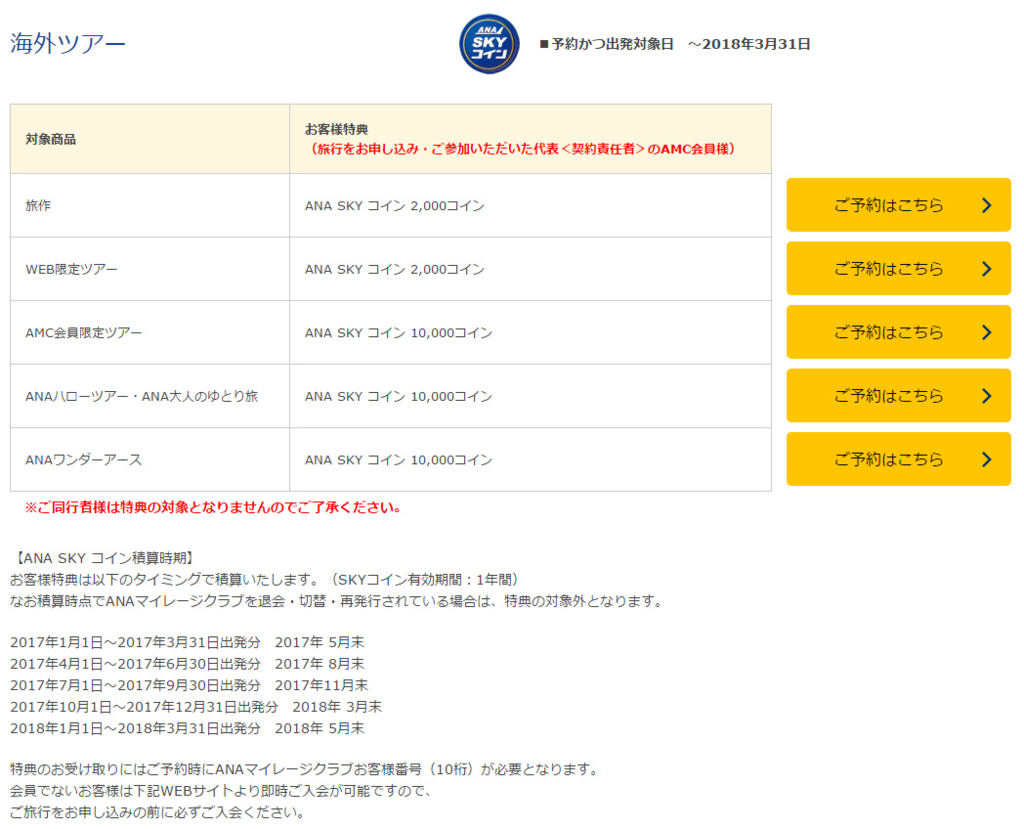This screenshot has width=1024, height=829.
Task: Click the arrow icon in AMC会員限定ツアー row button
Action: click(986, 332)
